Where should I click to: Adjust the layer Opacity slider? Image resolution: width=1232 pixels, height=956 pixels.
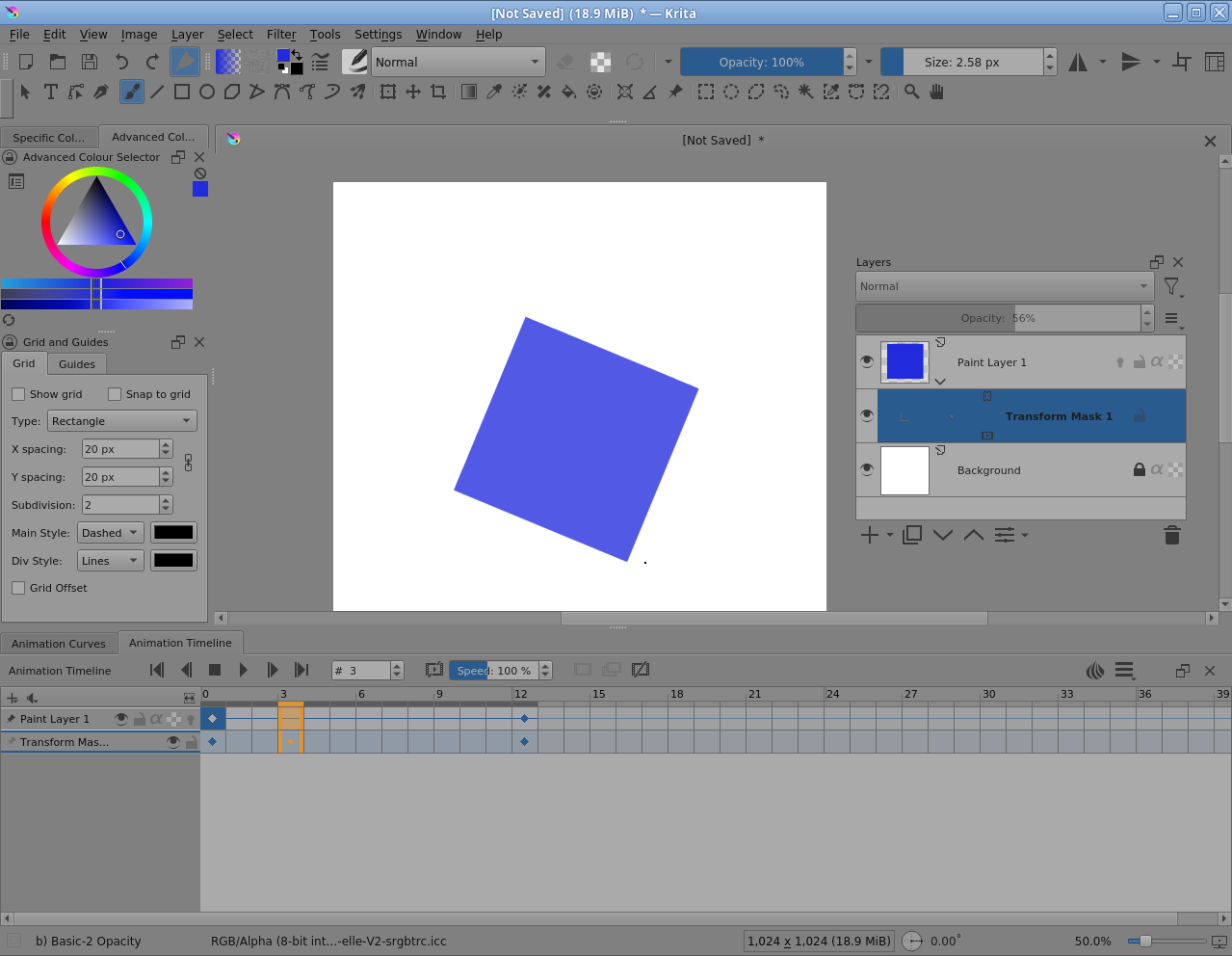997,318
